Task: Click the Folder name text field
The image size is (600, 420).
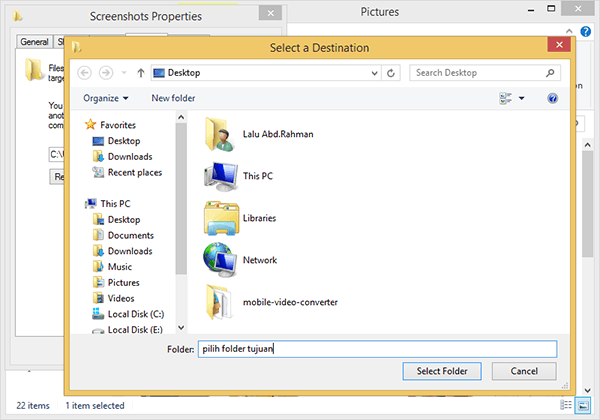Action: [x=377, y=349]
